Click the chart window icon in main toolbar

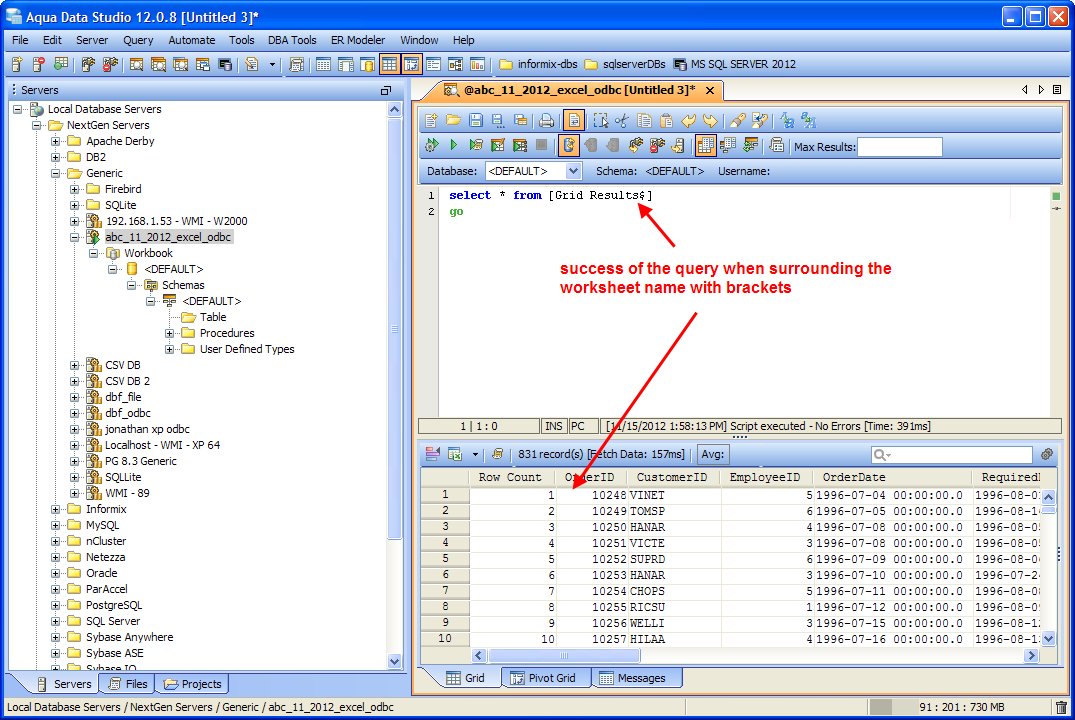(x=477, y=64)
